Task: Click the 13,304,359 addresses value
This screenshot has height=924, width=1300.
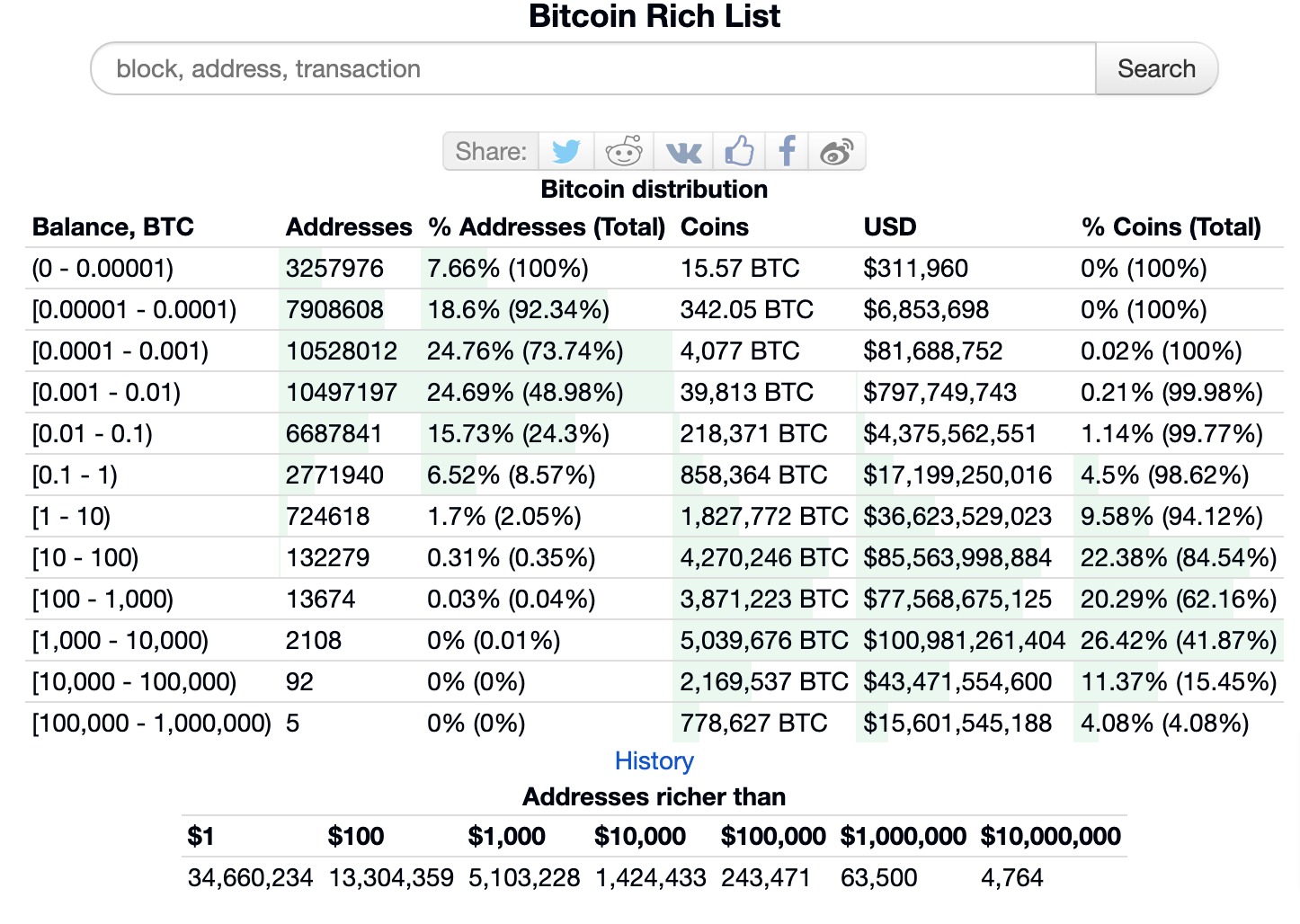Action: coord(391,877)
